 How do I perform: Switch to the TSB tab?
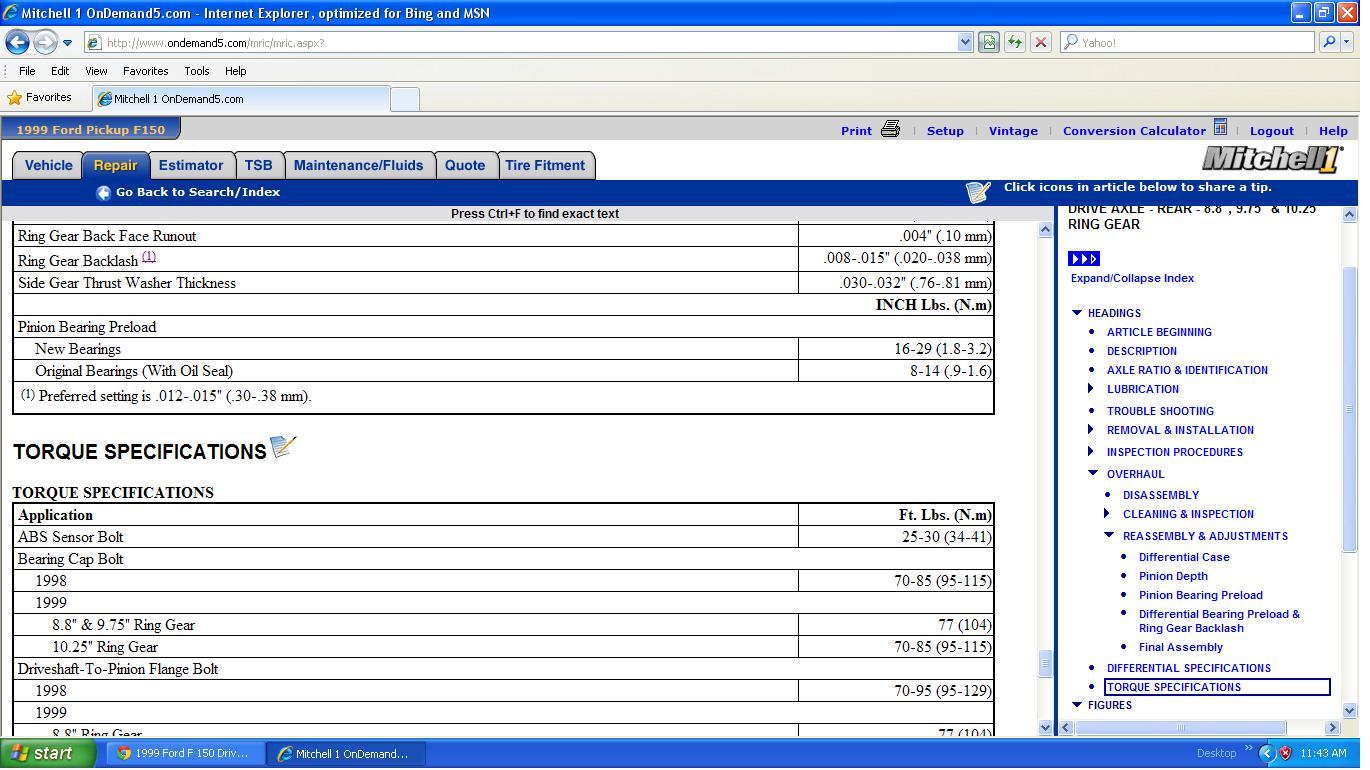click(258, 166)
